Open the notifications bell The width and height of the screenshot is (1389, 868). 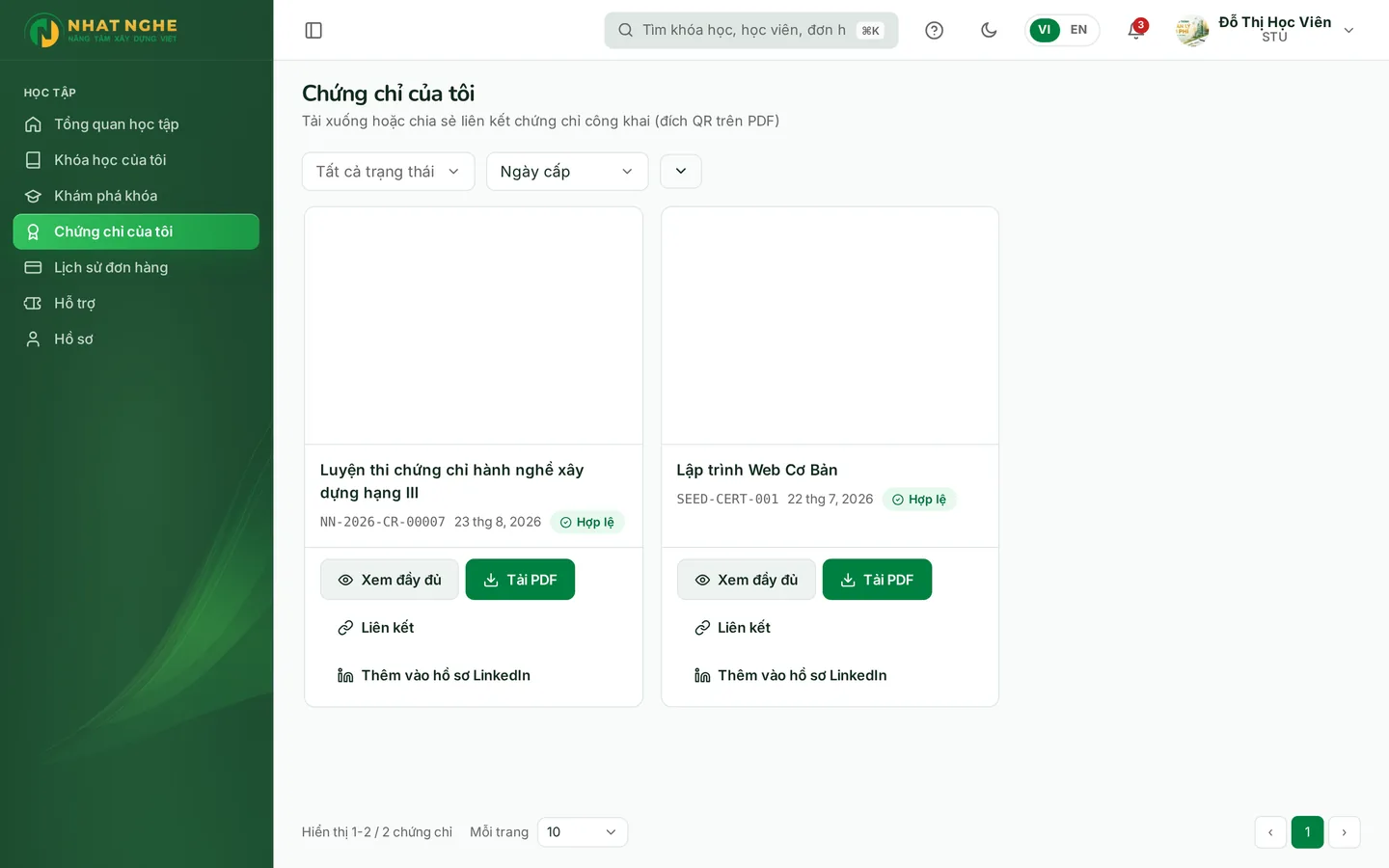1135,30
